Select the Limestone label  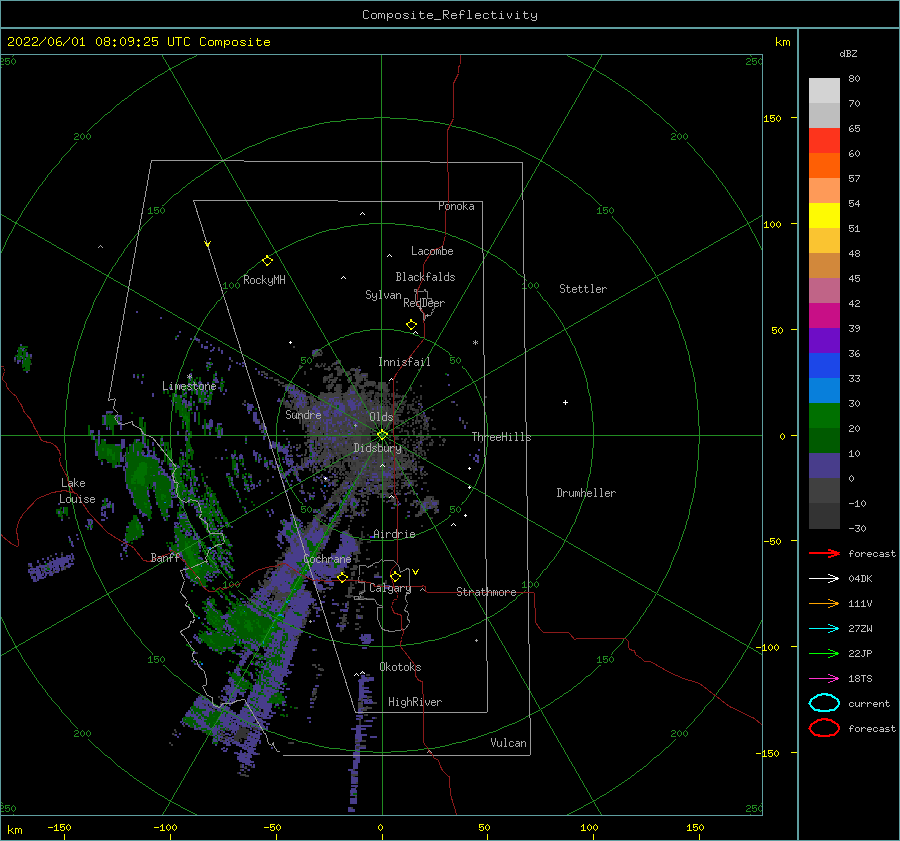(189, 386)
